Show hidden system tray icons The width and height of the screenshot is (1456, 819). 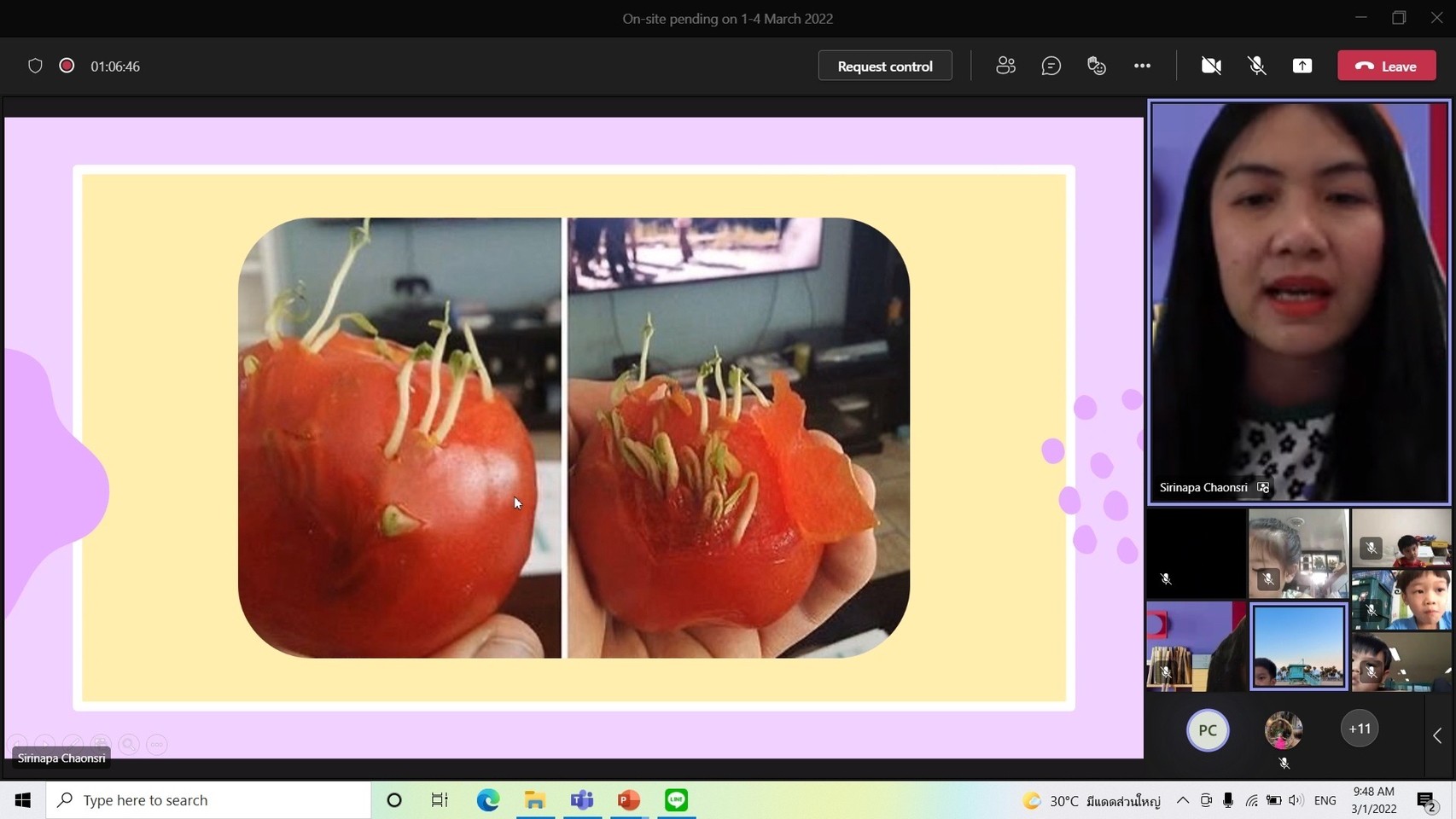(x=1182, y=800)
